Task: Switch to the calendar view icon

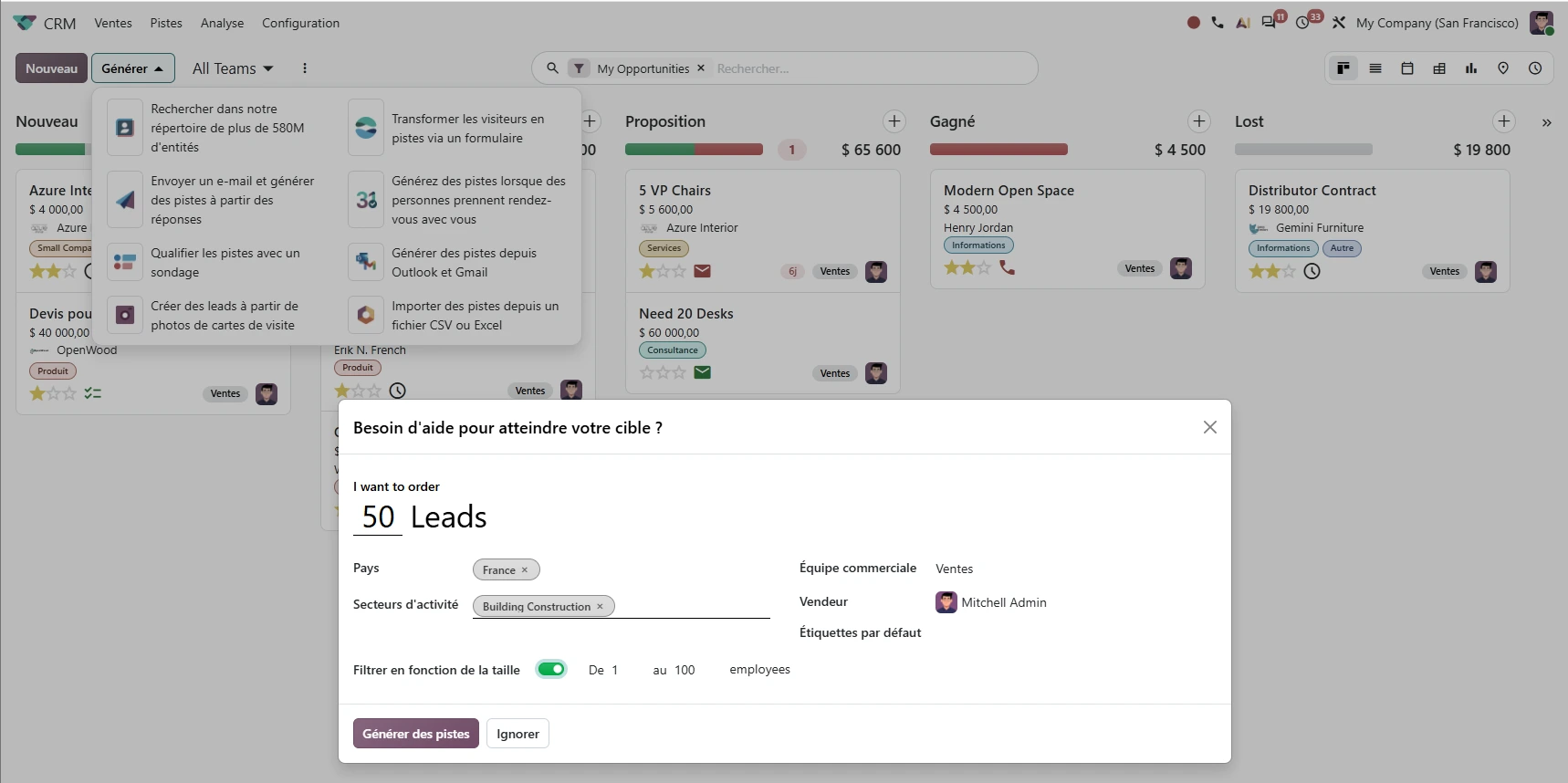Action: click(1407, 68)
